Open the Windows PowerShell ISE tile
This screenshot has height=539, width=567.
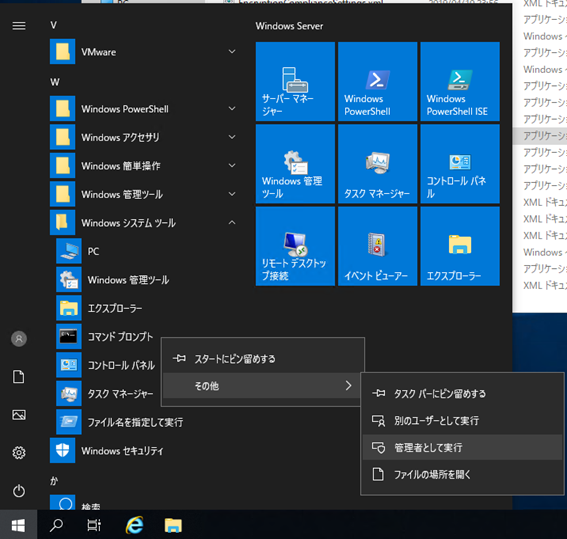460,81
